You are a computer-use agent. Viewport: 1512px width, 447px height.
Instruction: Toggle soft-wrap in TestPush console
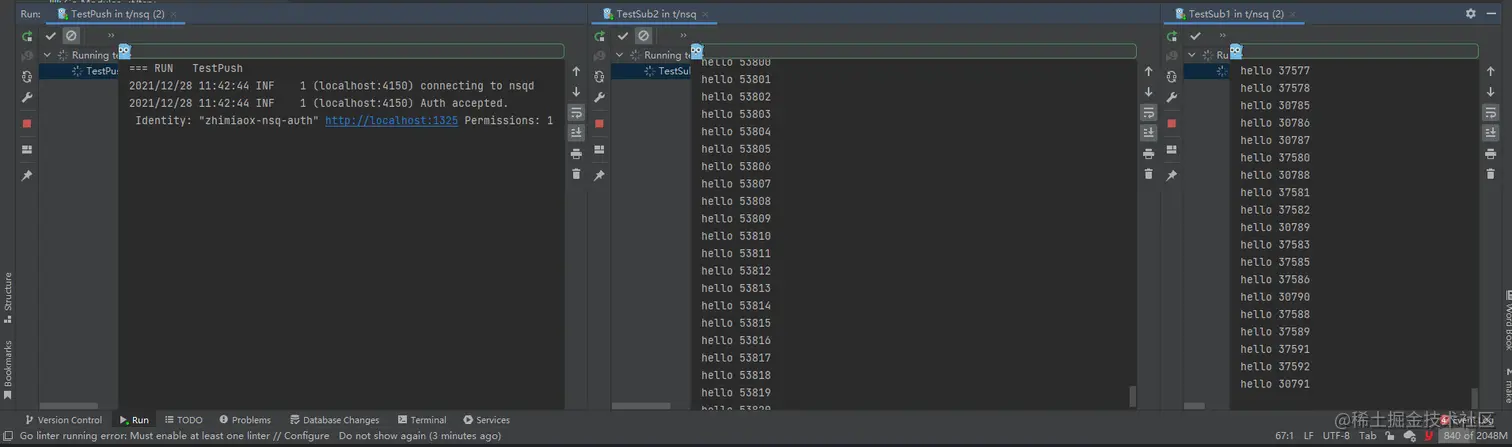576,112
